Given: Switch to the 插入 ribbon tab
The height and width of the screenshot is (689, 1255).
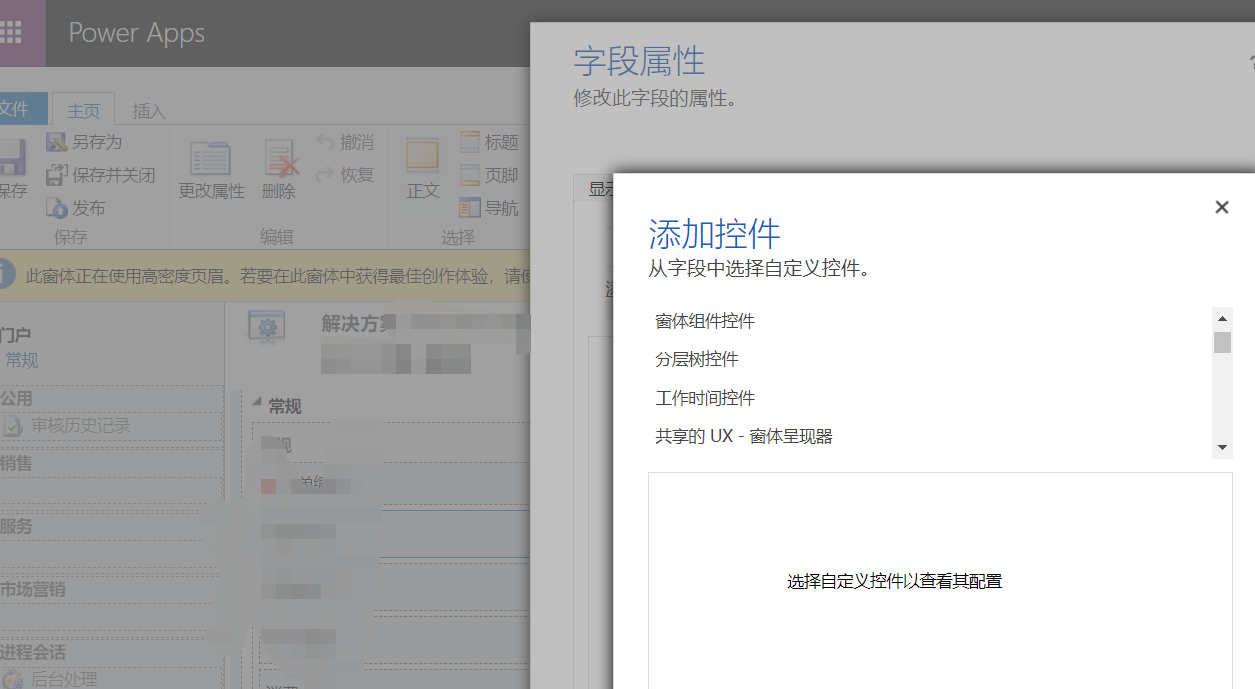Looking at the screenshot, I should pos(147,110).
